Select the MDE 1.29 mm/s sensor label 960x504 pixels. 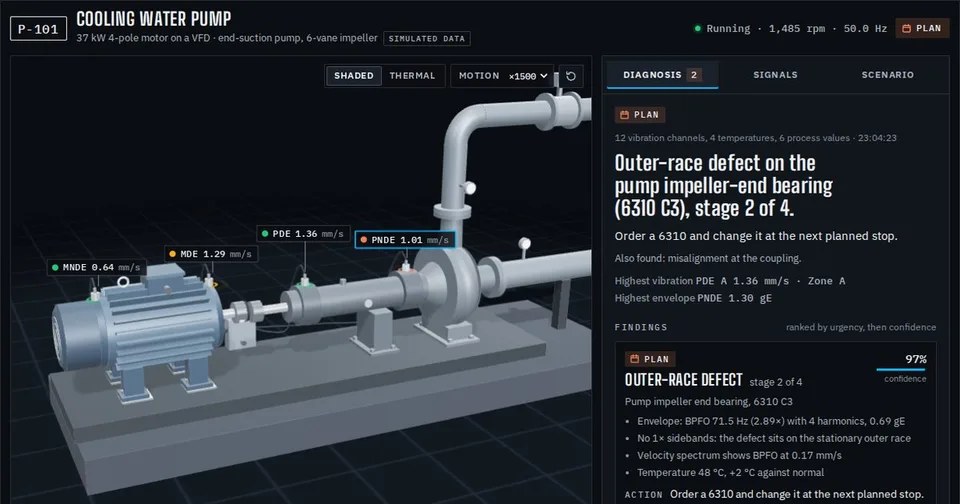click(211, 254)
